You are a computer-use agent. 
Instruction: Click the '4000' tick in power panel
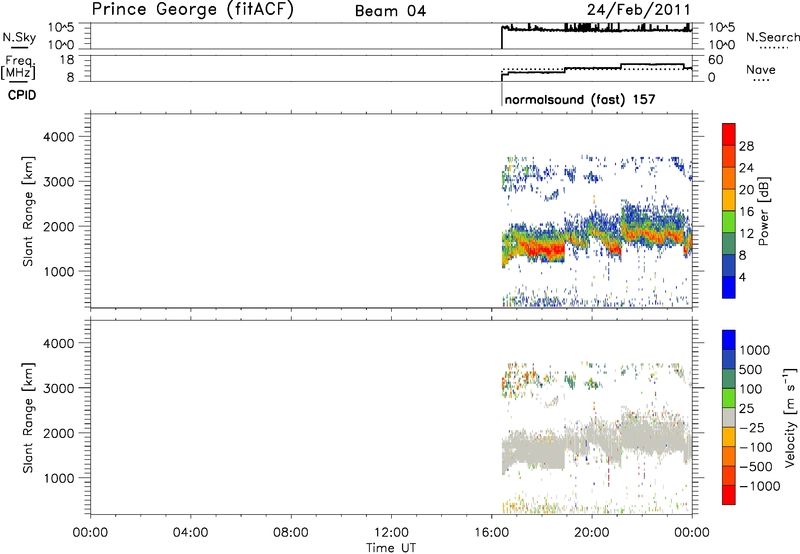(x=59, y=137)
